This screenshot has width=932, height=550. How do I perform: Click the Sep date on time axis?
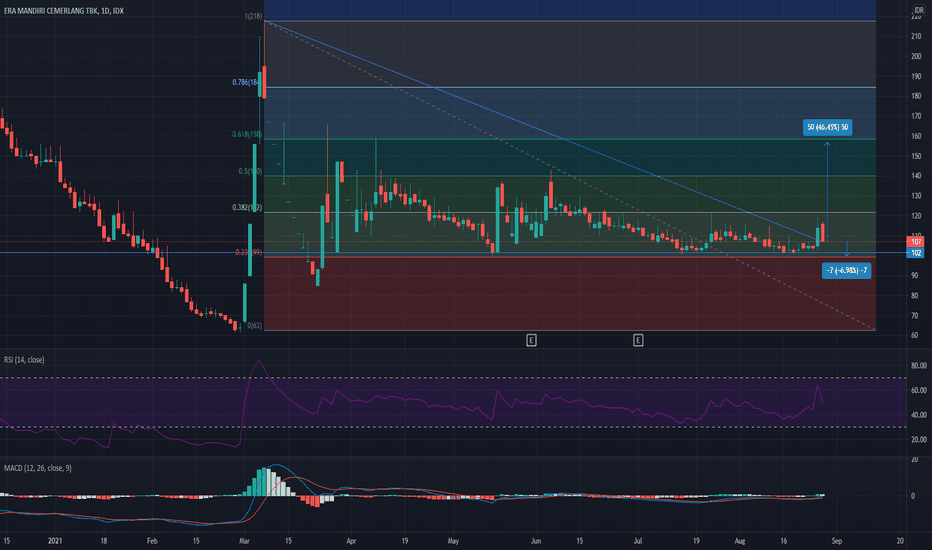pyautogui.click(x=836, y=541)
